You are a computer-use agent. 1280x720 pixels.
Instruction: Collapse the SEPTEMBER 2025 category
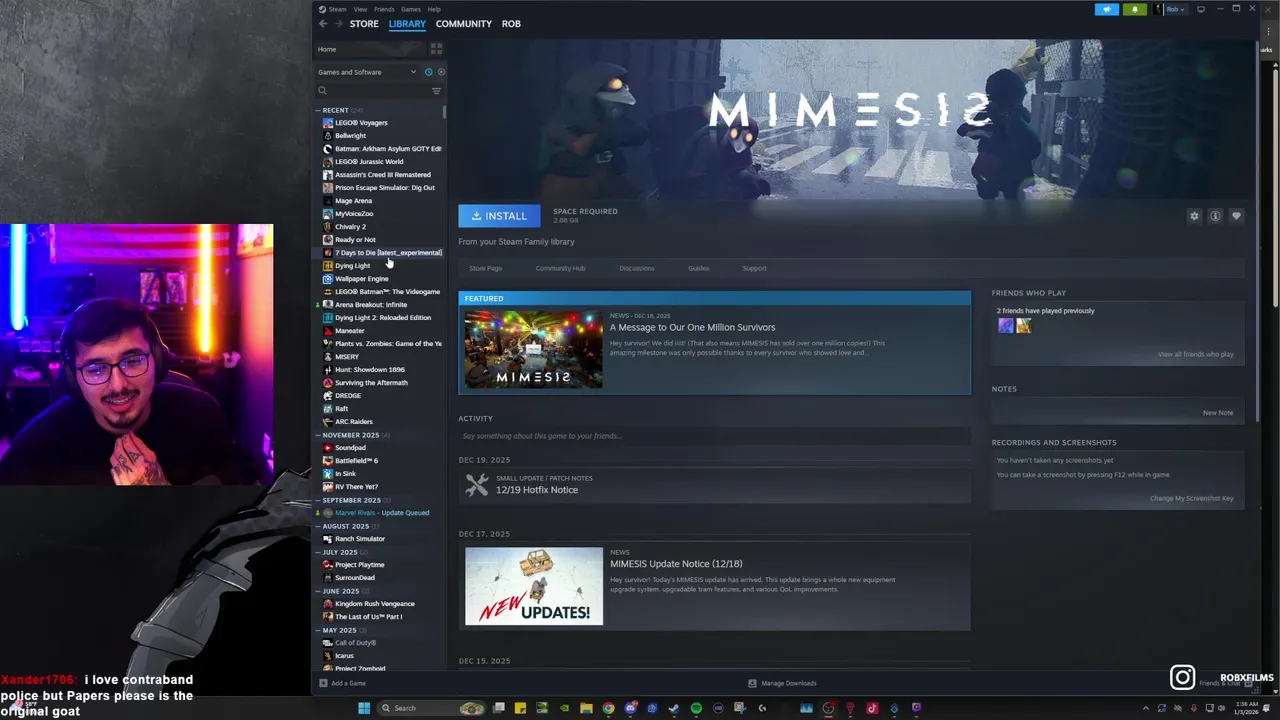coord(318,500)
